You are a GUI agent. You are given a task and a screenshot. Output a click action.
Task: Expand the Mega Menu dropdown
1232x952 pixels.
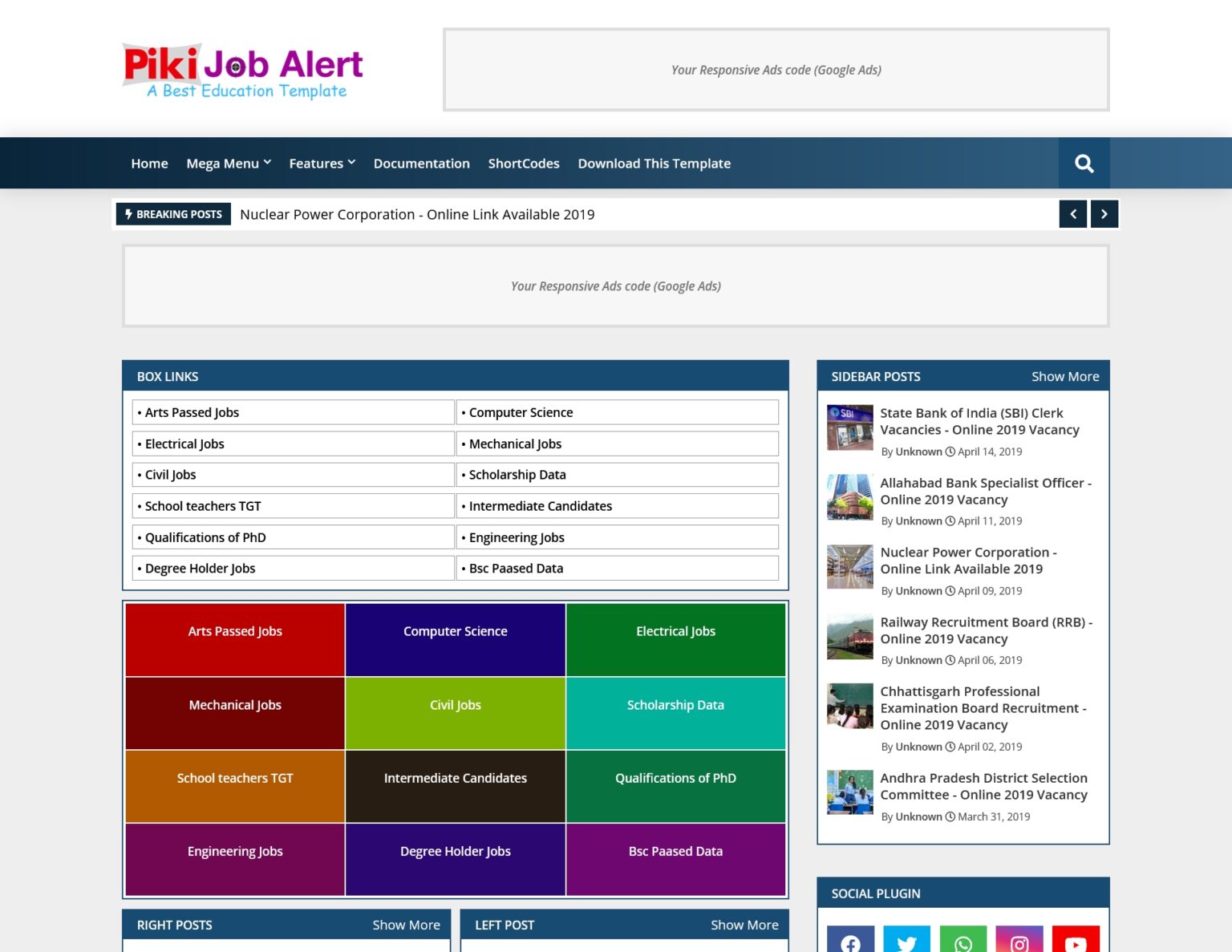(x=229, y=164)
